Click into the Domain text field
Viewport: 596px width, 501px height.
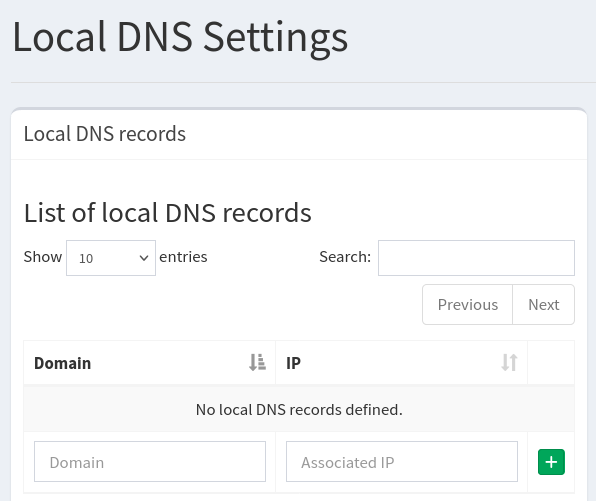coord(150,461)
